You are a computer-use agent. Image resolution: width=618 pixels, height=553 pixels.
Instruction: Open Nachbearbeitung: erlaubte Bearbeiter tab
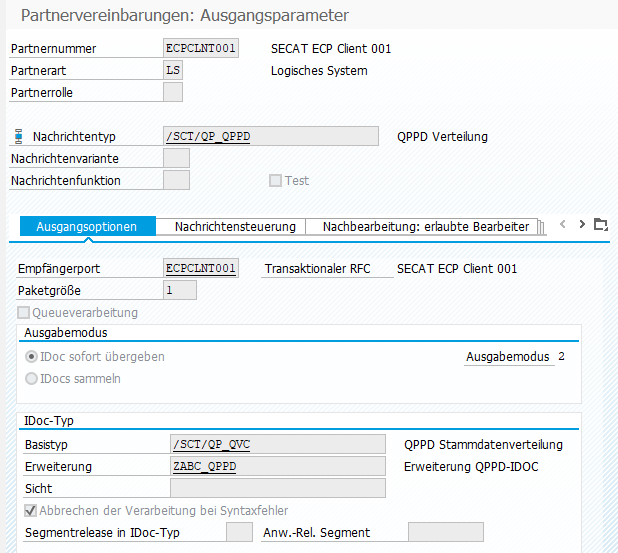[x=425, y=227]
